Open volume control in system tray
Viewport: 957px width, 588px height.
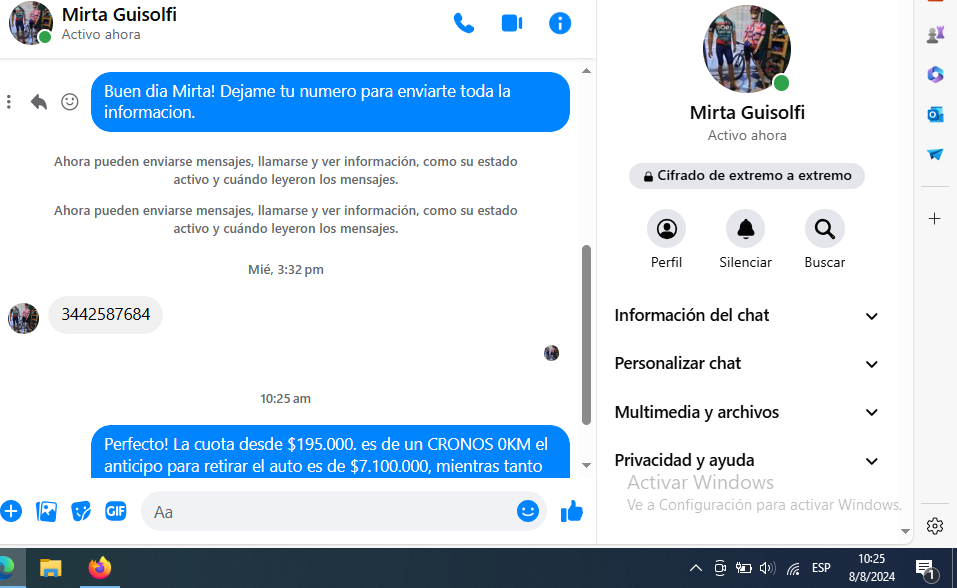[767, 568]
